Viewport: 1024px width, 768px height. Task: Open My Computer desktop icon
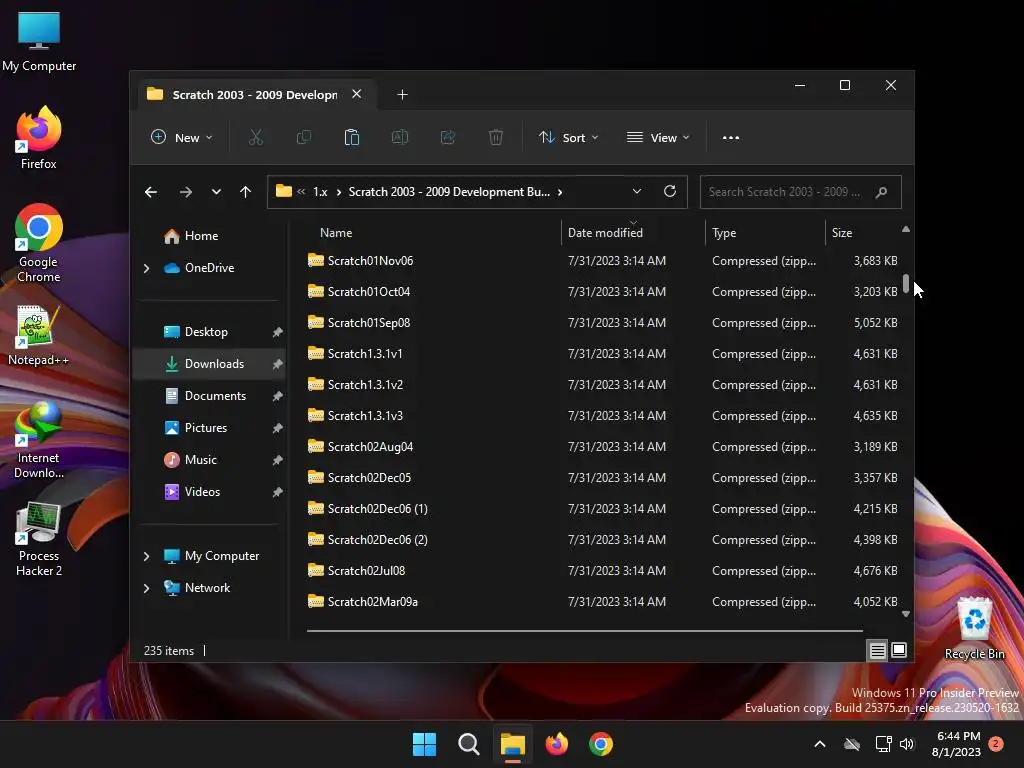tap(39, 41)
